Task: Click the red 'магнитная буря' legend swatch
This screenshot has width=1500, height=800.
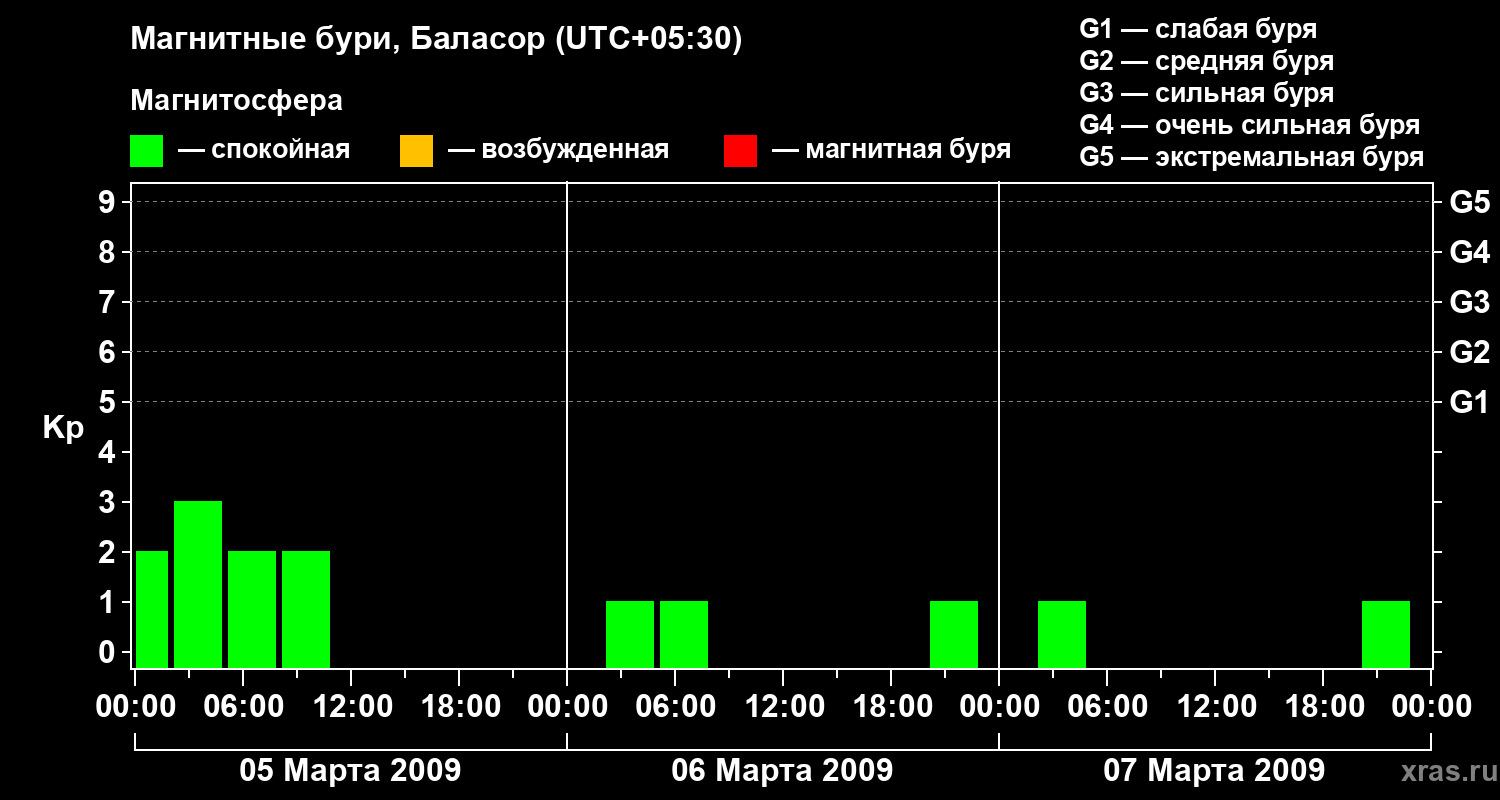Action: (x=740, y=151)
